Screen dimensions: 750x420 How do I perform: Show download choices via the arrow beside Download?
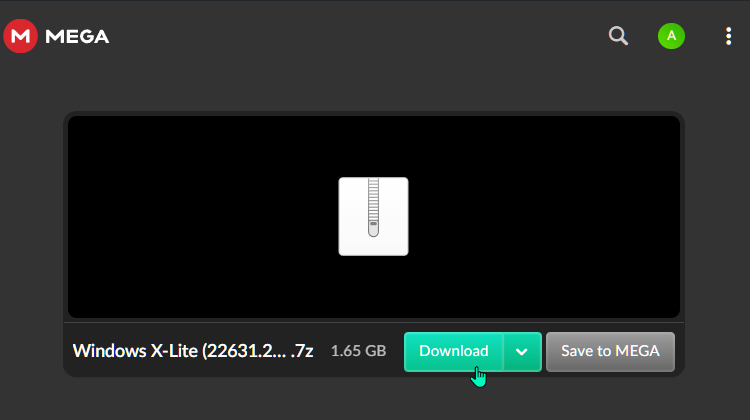pyautogui.click(x=522, y=352)
